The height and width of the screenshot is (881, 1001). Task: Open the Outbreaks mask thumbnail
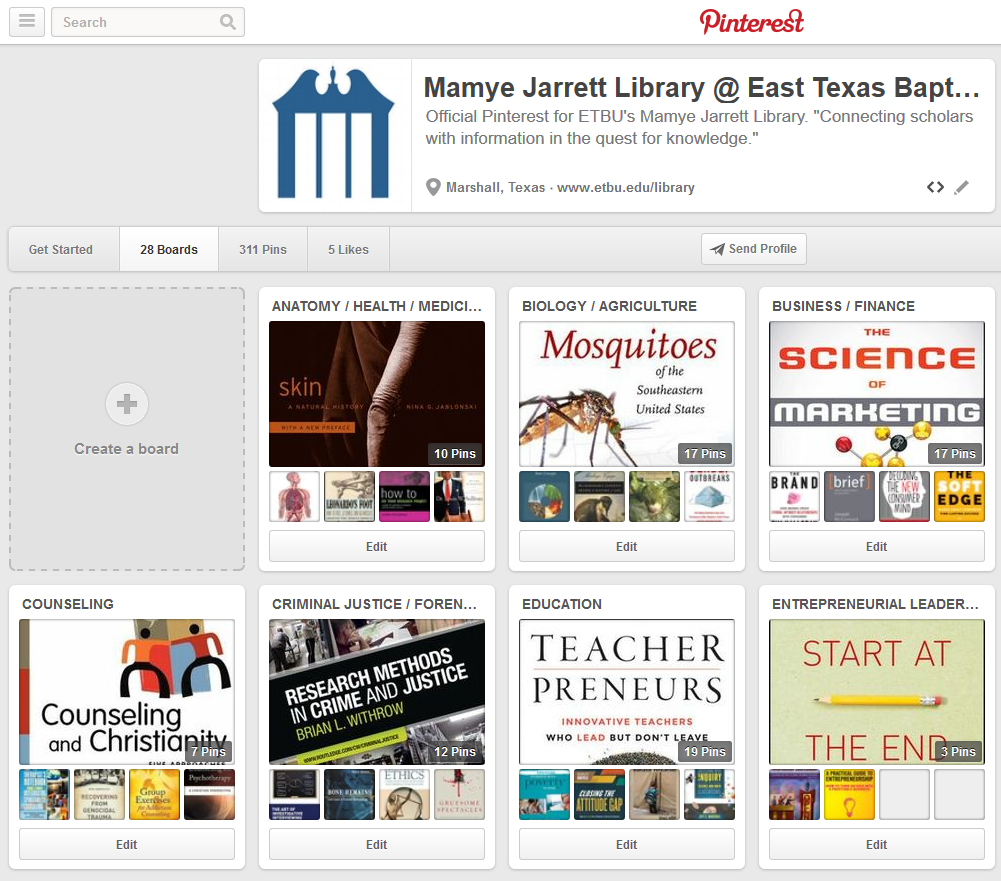(709, 497)
